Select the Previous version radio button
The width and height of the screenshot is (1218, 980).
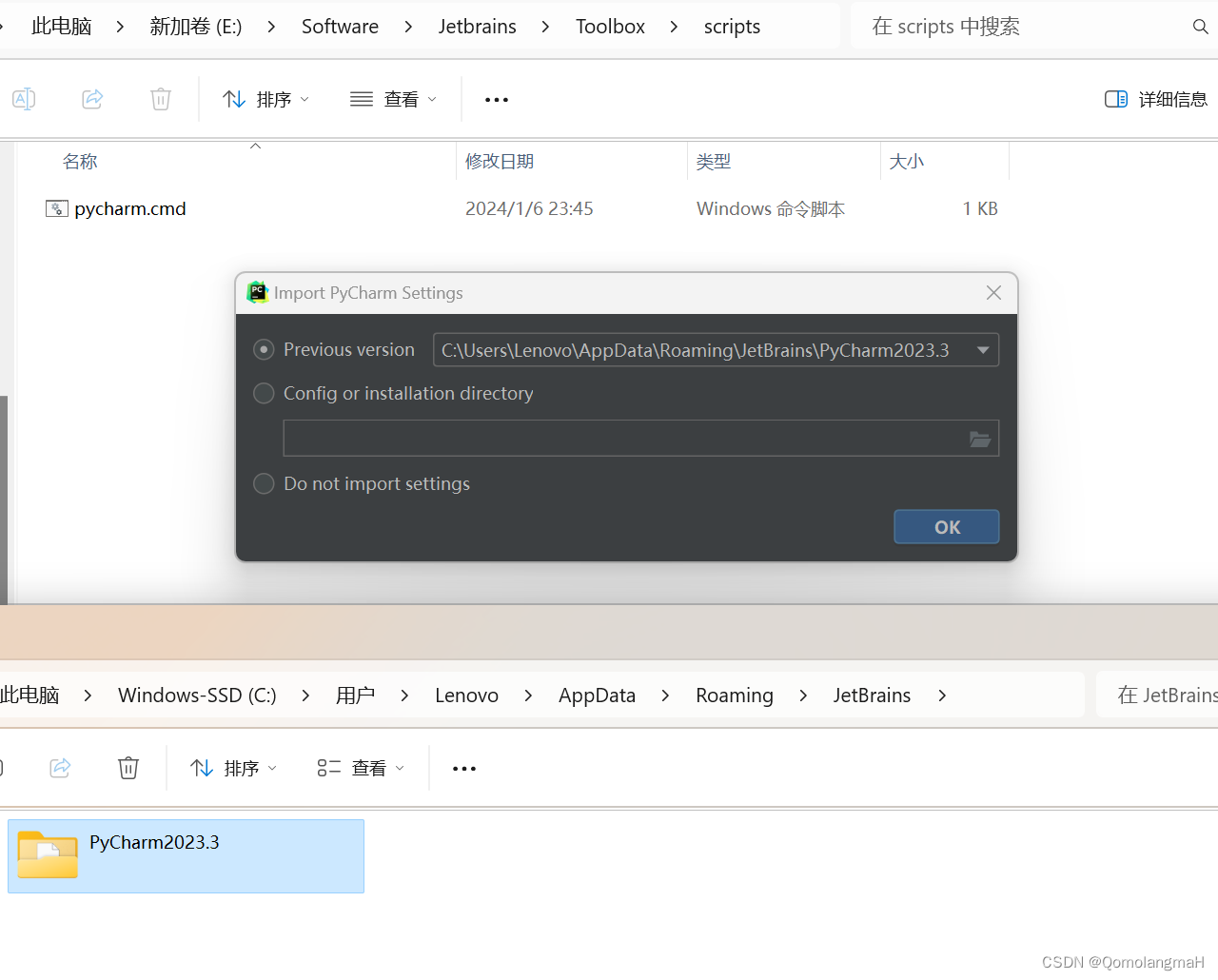(x=264, y=350)
